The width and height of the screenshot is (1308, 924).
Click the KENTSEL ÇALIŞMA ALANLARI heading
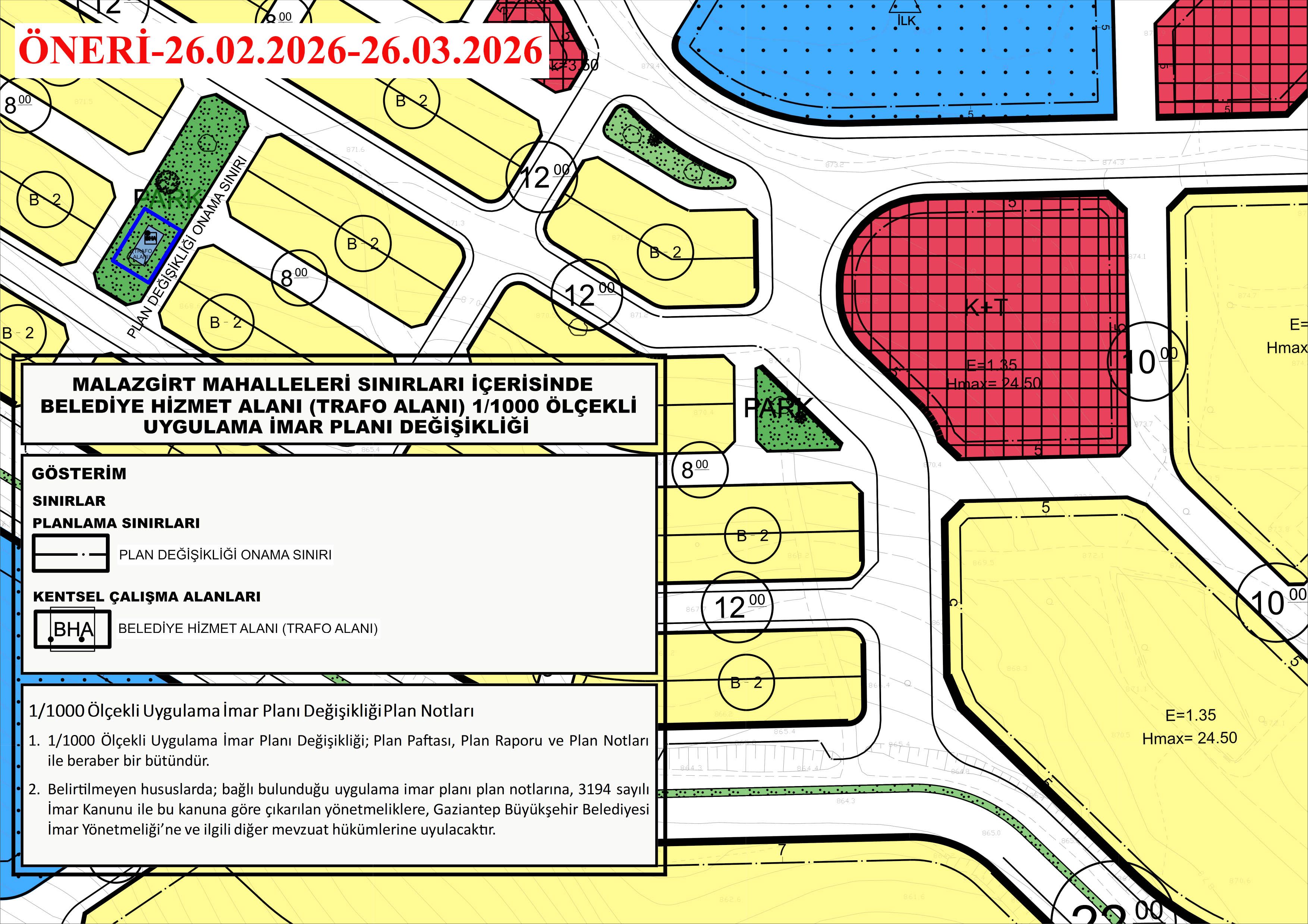(x=147, y=596)
